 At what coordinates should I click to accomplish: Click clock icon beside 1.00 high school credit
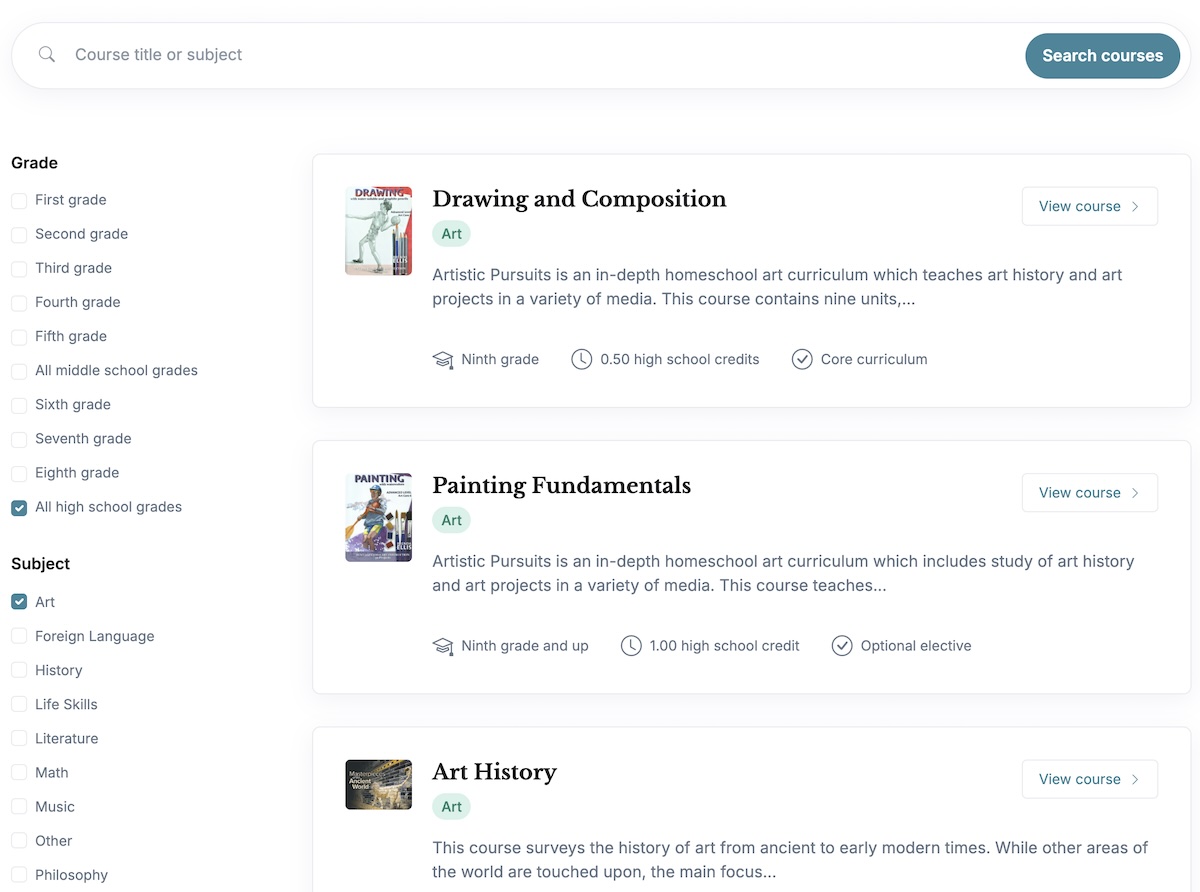click(x=631, y=646)
